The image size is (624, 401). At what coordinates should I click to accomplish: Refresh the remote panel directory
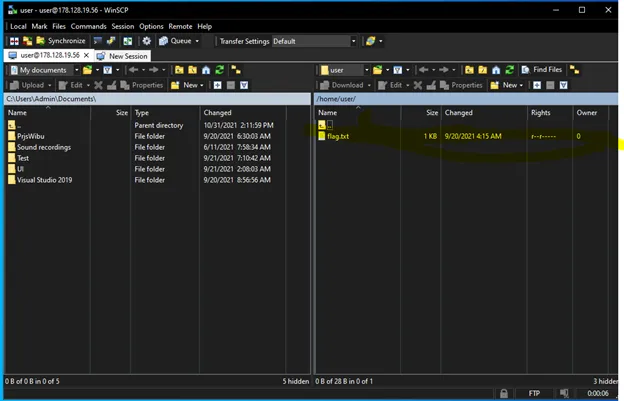point(510,70)
